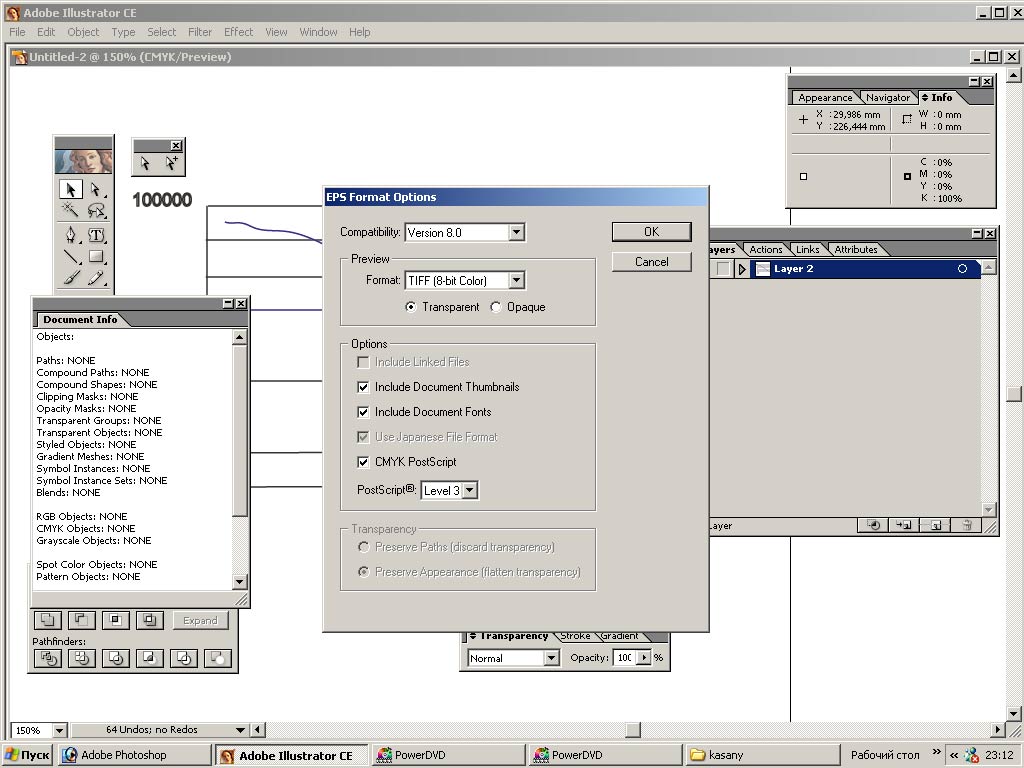Click the Opacity value field
Viewport: 1024px width, 768px height.
(x=625, y=658)
